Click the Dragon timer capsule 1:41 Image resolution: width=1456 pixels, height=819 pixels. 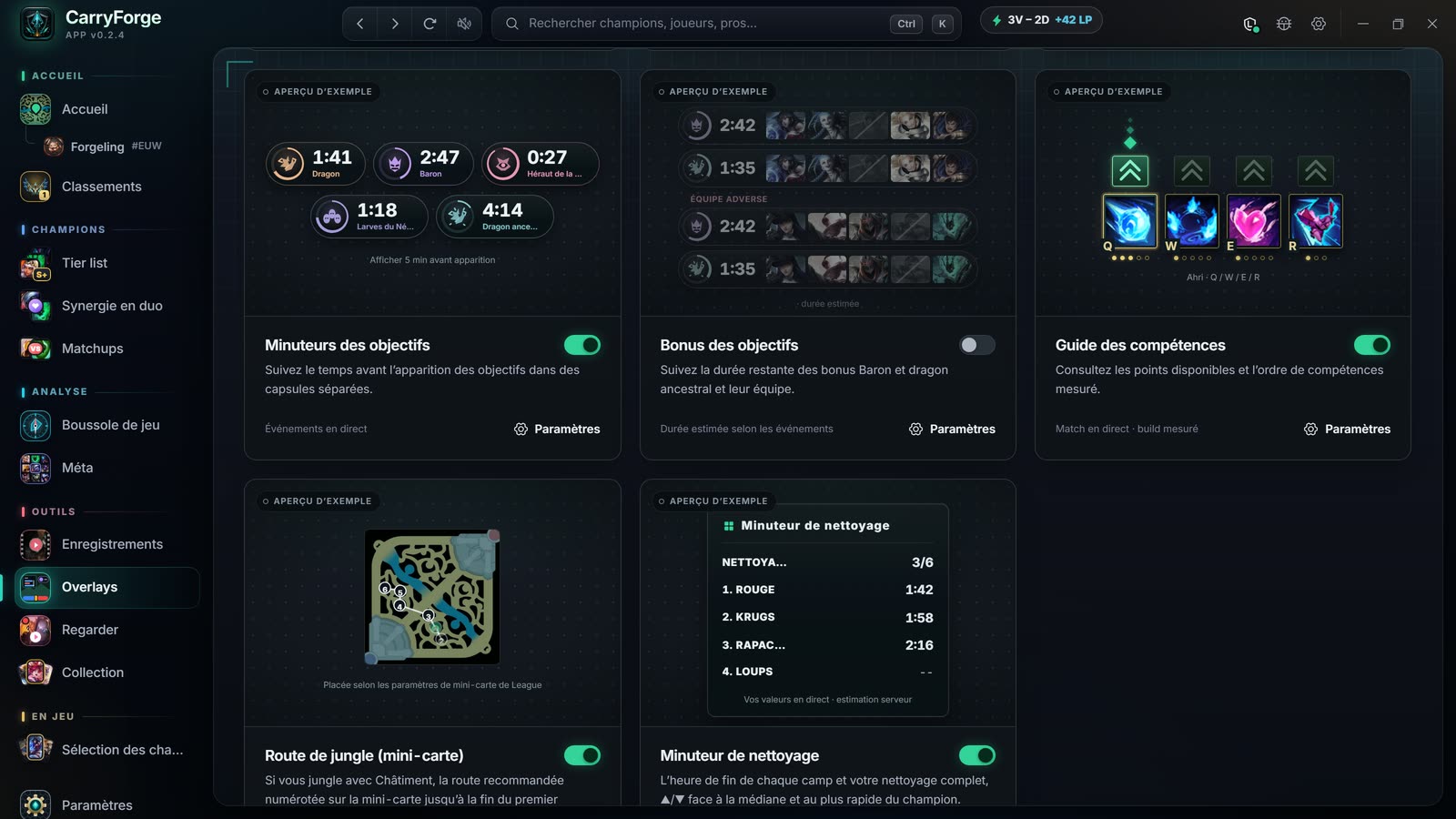316,164
